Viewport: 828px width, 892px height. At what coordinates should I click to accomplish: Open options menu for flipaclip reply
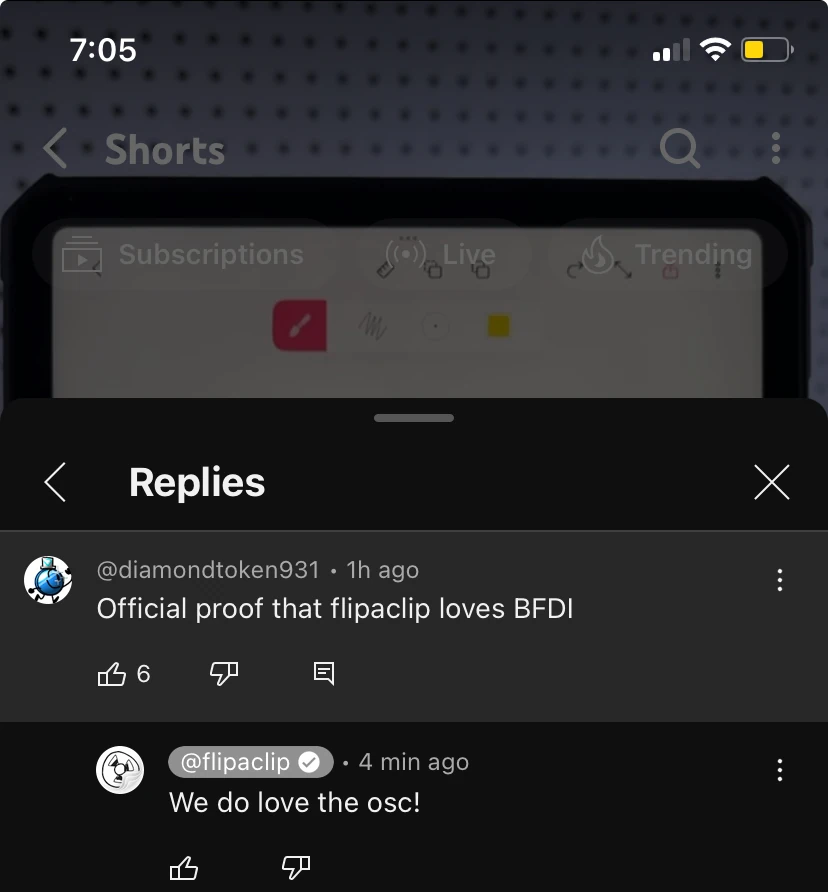(780, 770)
